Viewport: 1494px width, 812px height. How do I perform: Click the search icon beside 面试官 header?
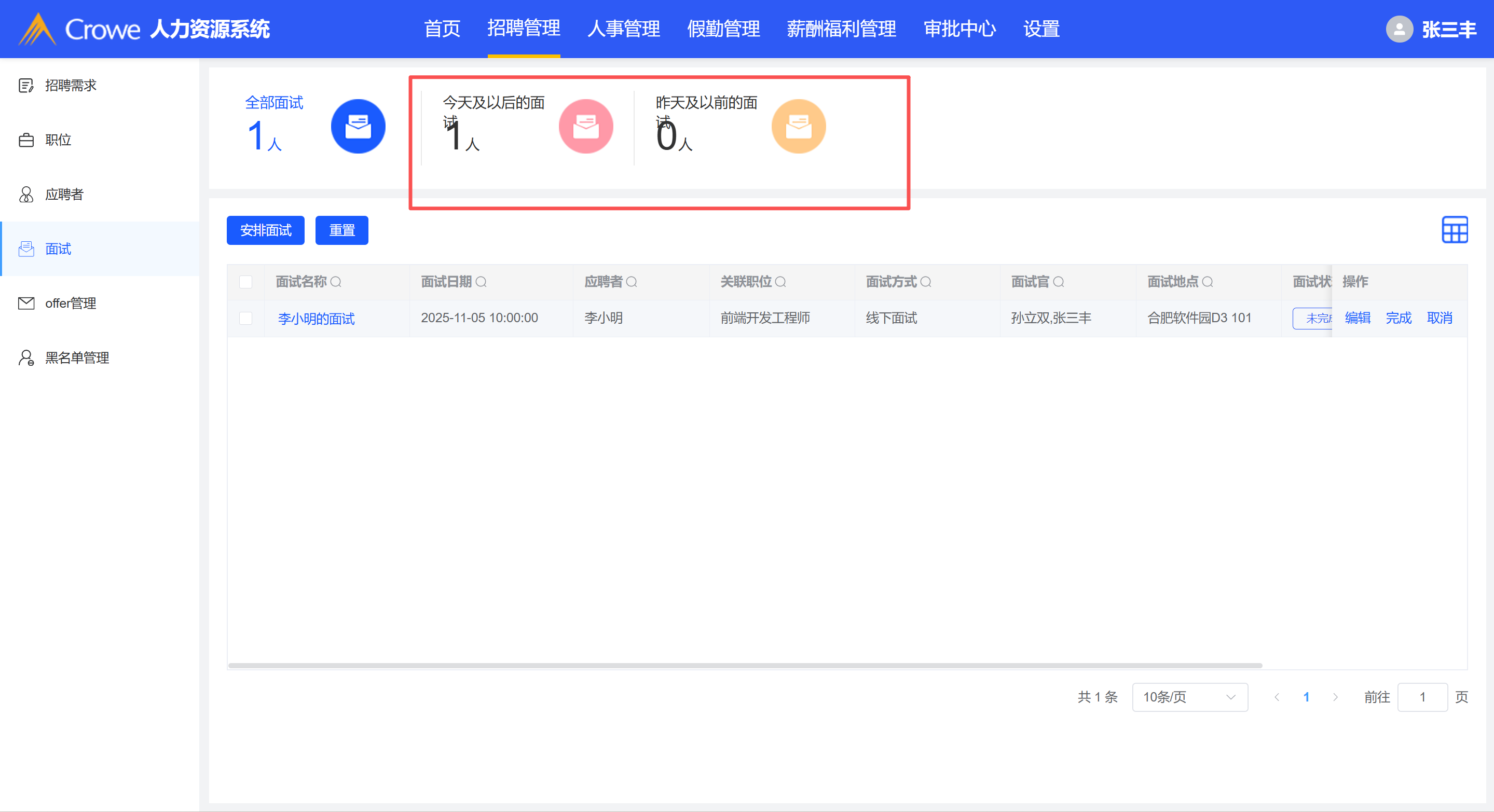[1059, 282]
